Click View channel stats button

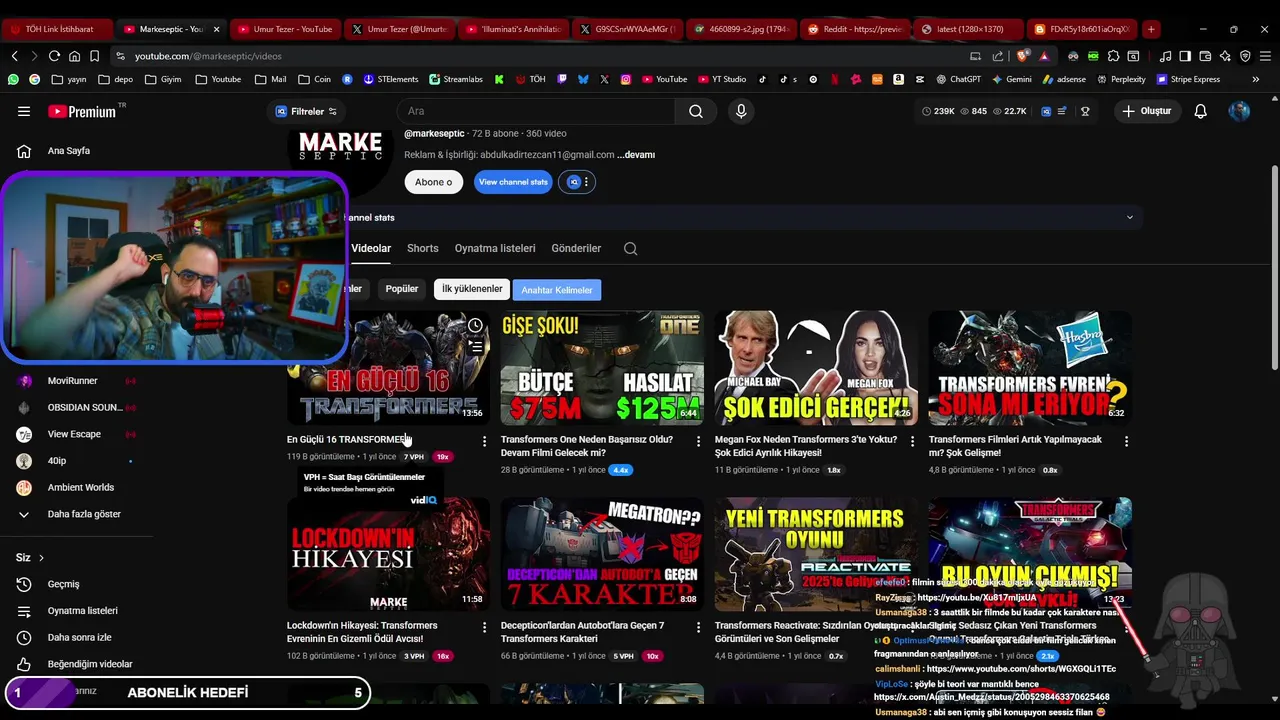tap(513, 182)
